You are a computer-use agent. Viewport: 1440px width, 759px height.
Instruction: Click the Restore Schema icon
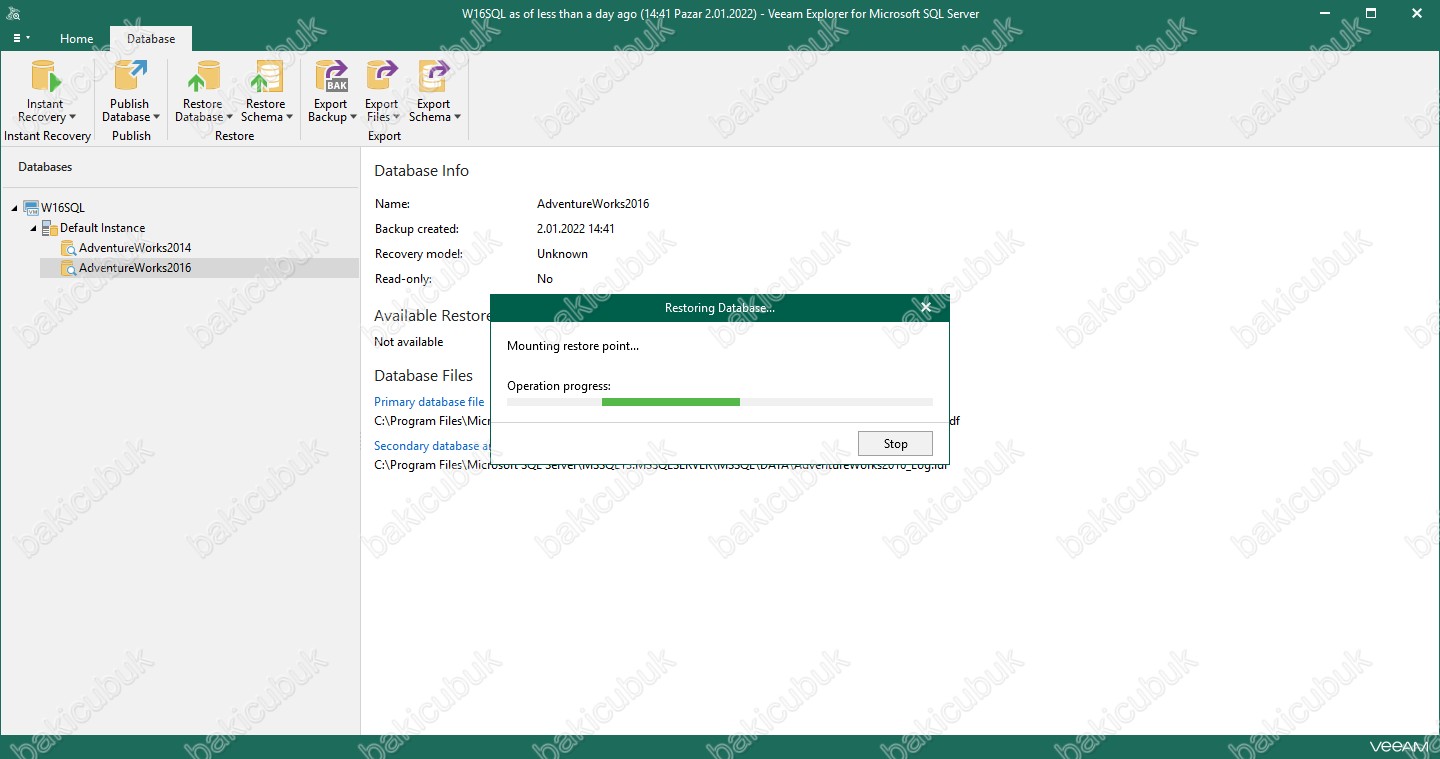[265, 77]
